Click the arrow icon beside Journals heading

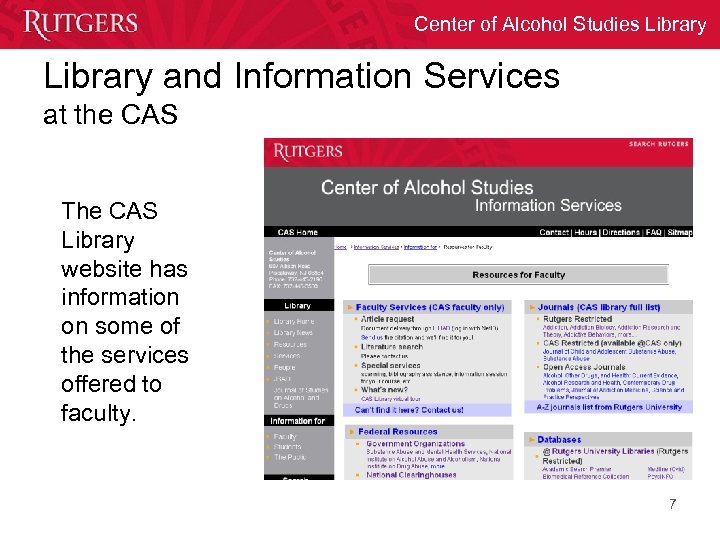(532, 307)
